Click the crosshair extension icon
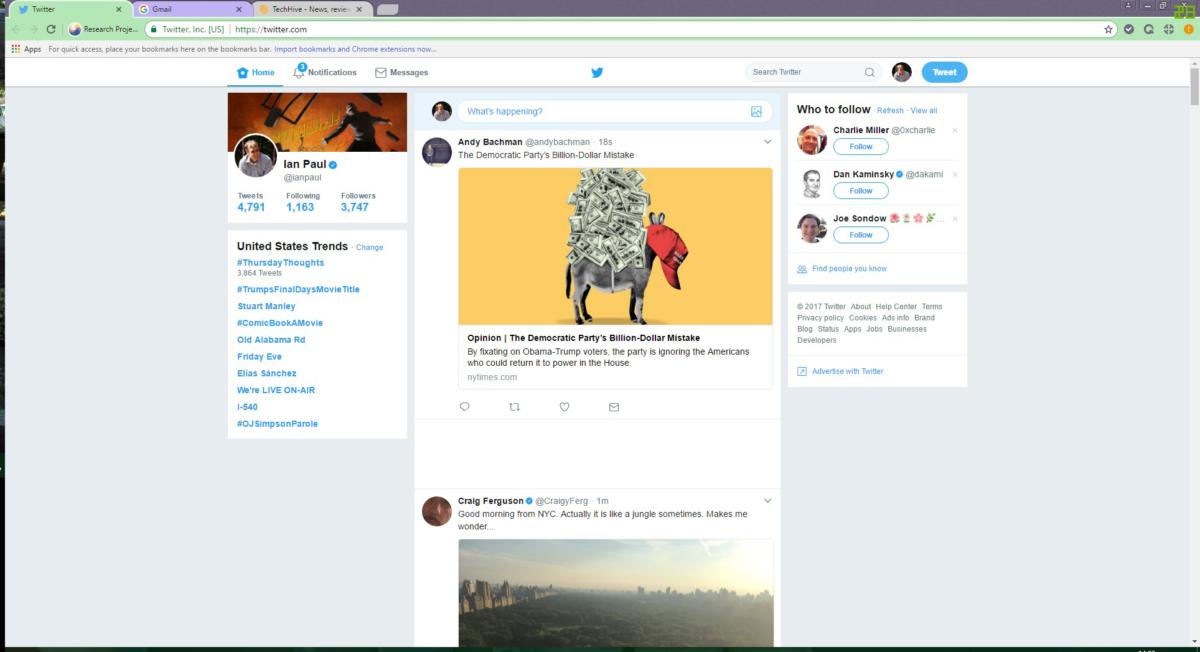 [1168, 29]
